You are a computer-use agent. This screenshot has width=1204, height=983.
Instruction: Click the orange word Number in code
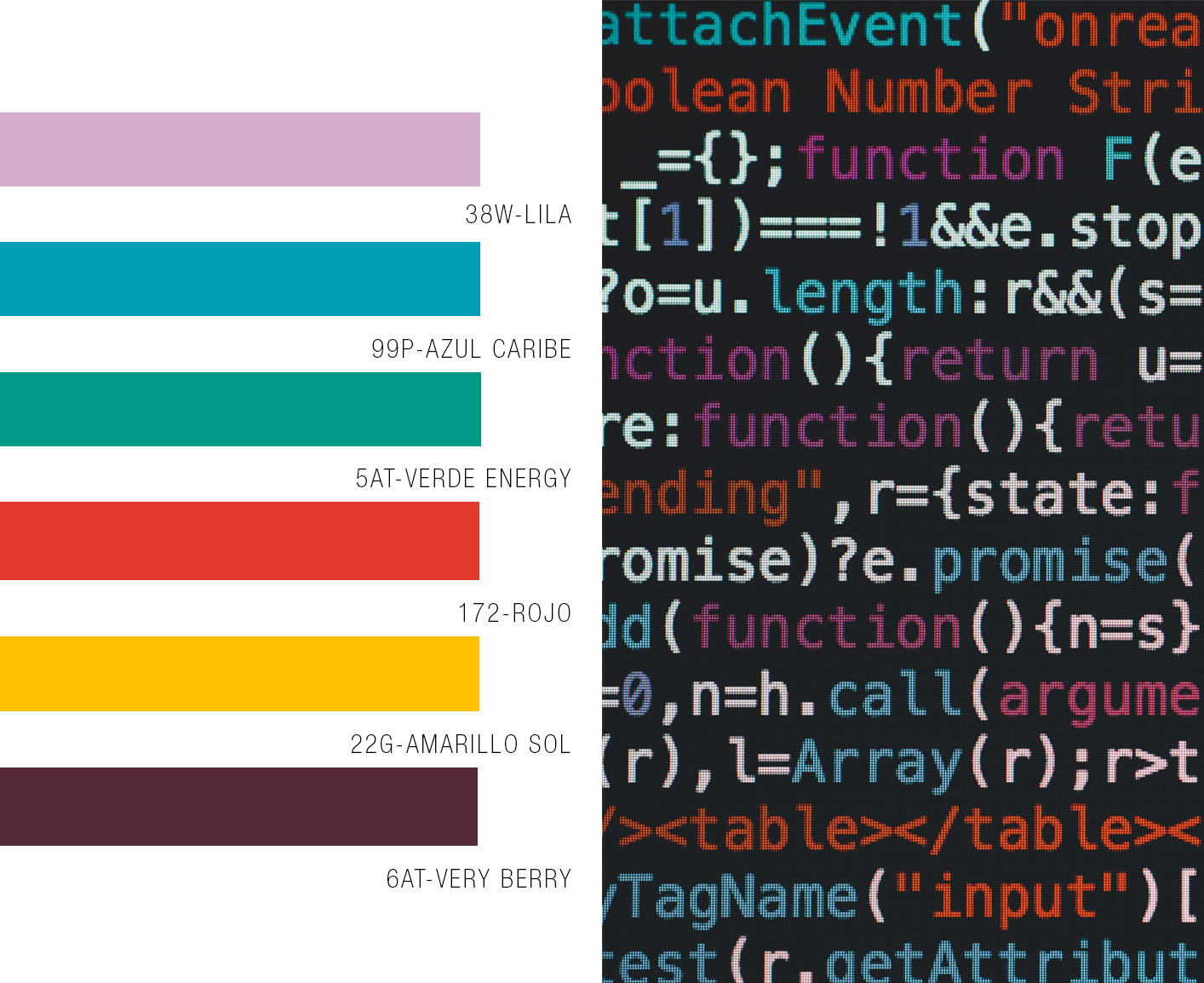[928, 92]
